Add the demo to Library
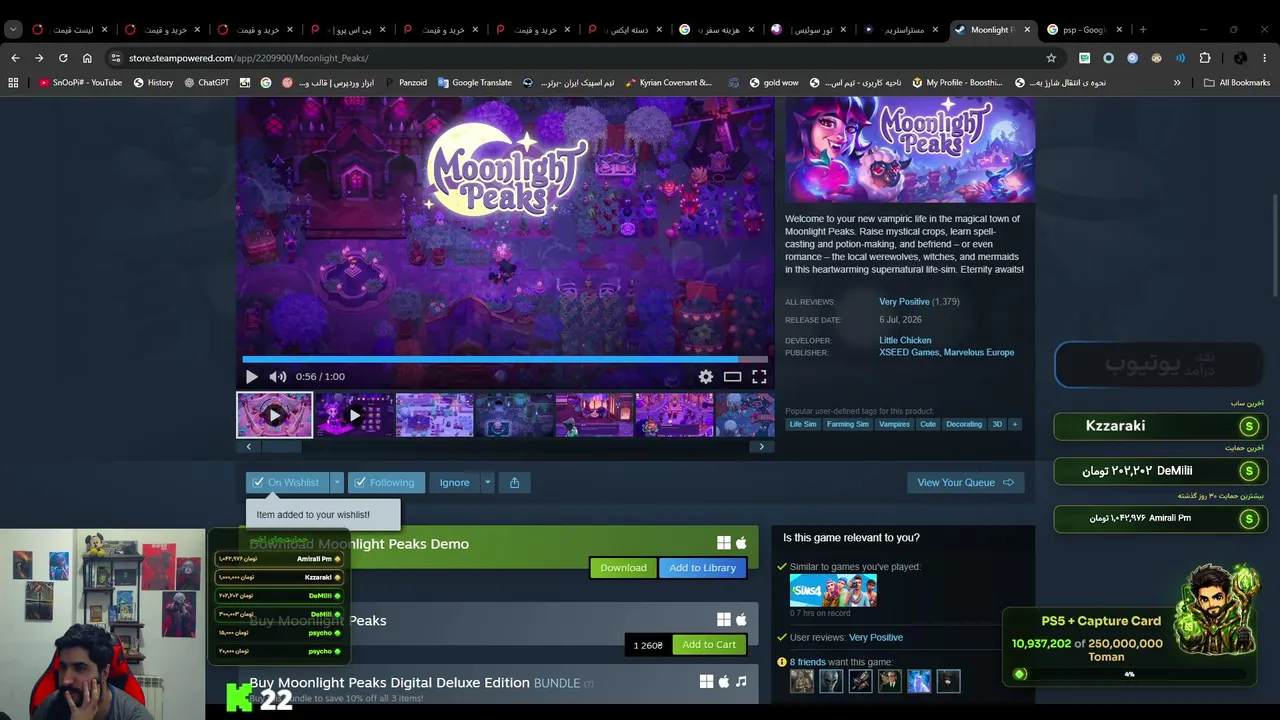The width and height of the screenshot is (1280, 720). 702,568
